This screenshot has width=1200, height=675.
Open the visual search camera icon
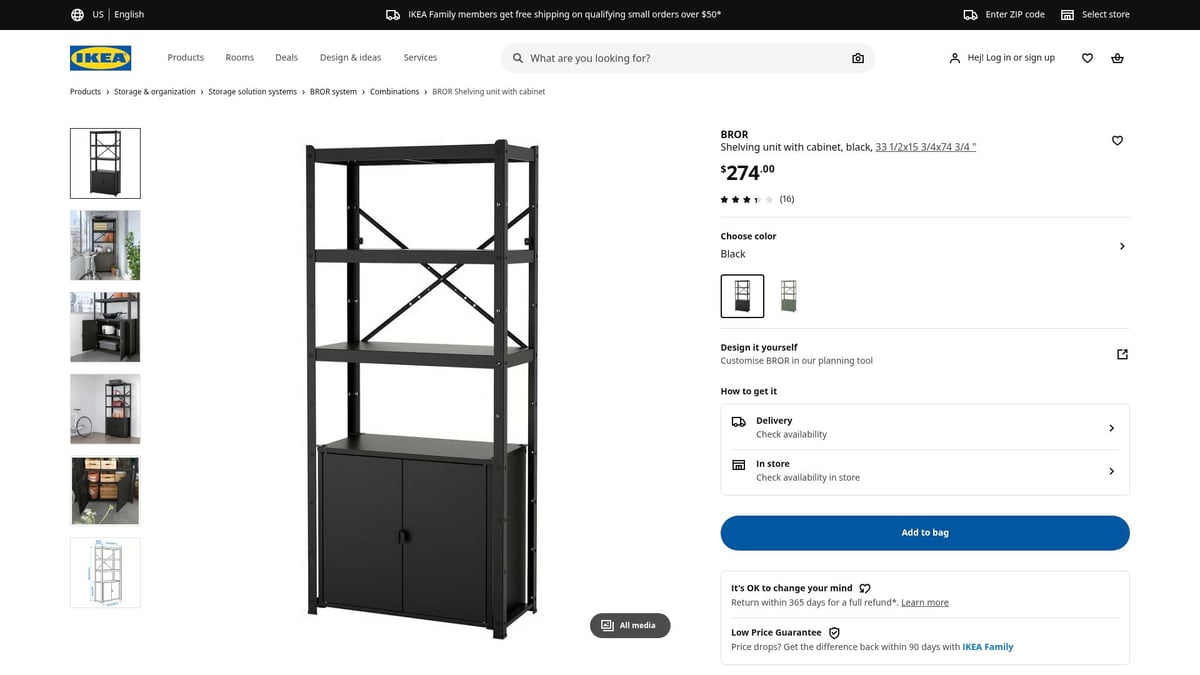[x=857, y=57]
